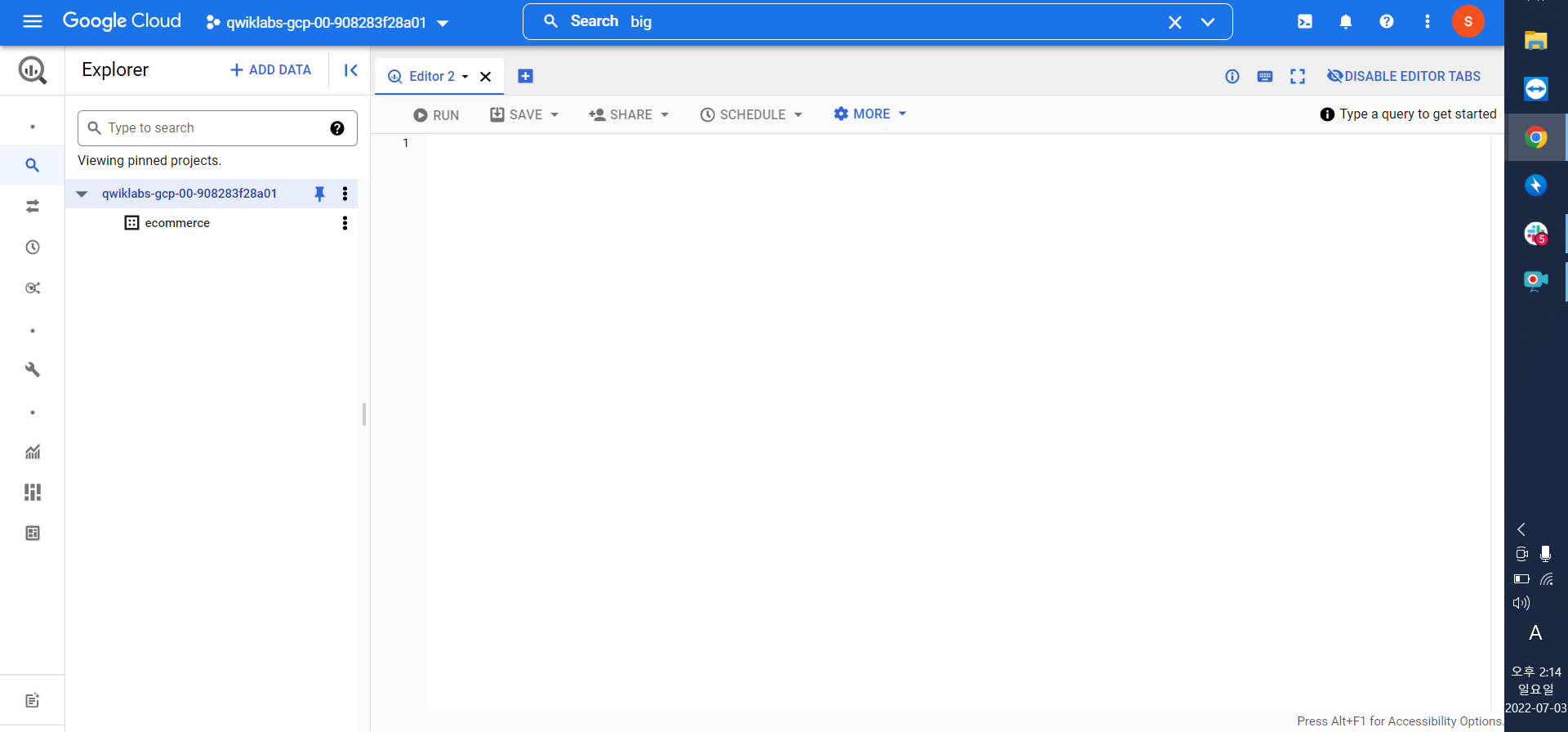Switch to Chrome in the taskbar
This screenshot has width=1568, height=732.
coord(1536,137)
